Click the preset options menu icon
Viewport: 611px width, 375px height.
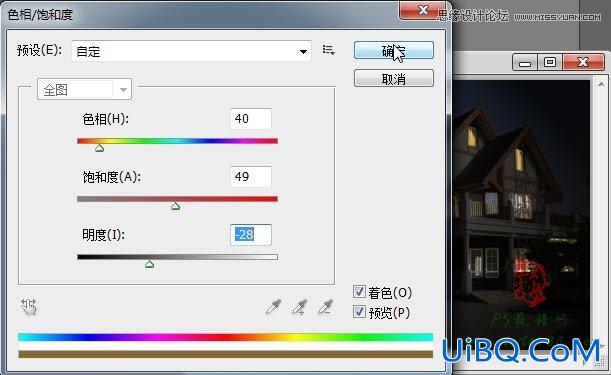[x=328, y=50]
